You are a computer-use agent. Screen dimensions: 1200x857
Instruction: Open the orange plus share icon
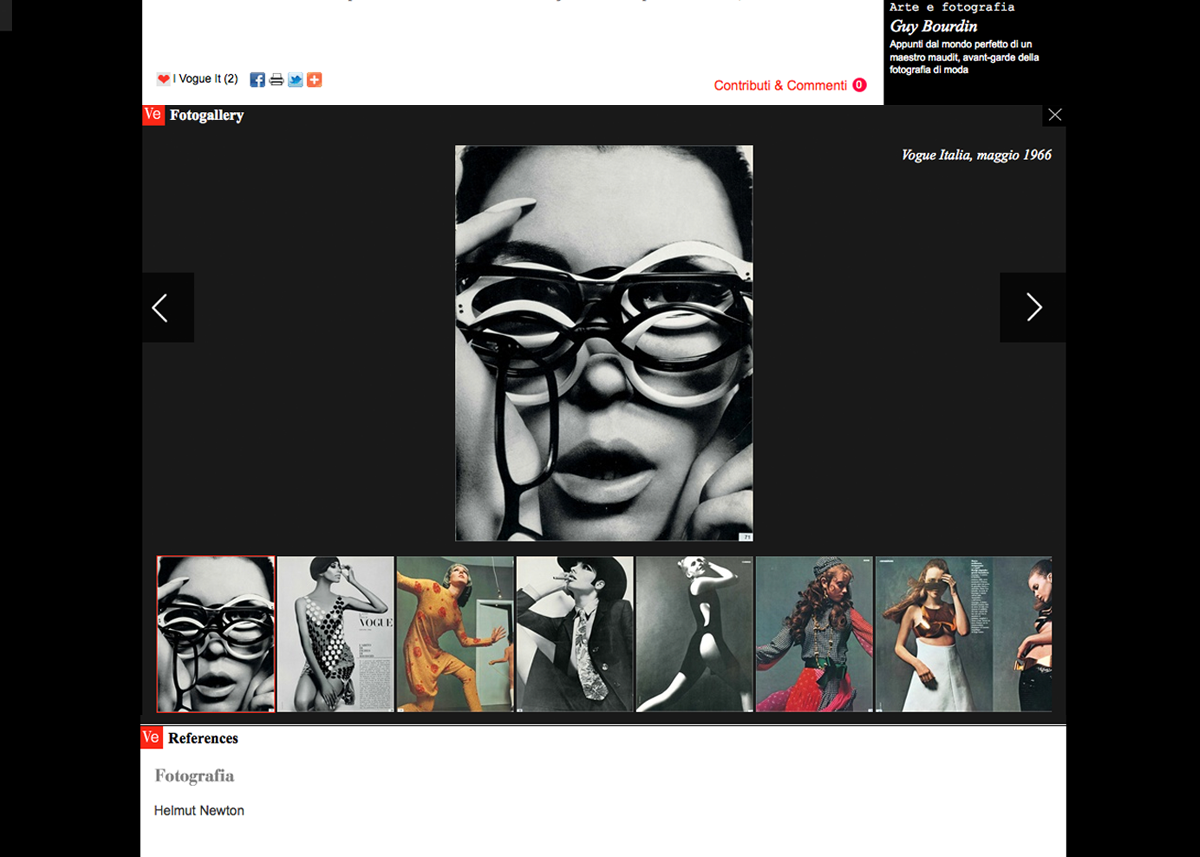tap(314, 80)
